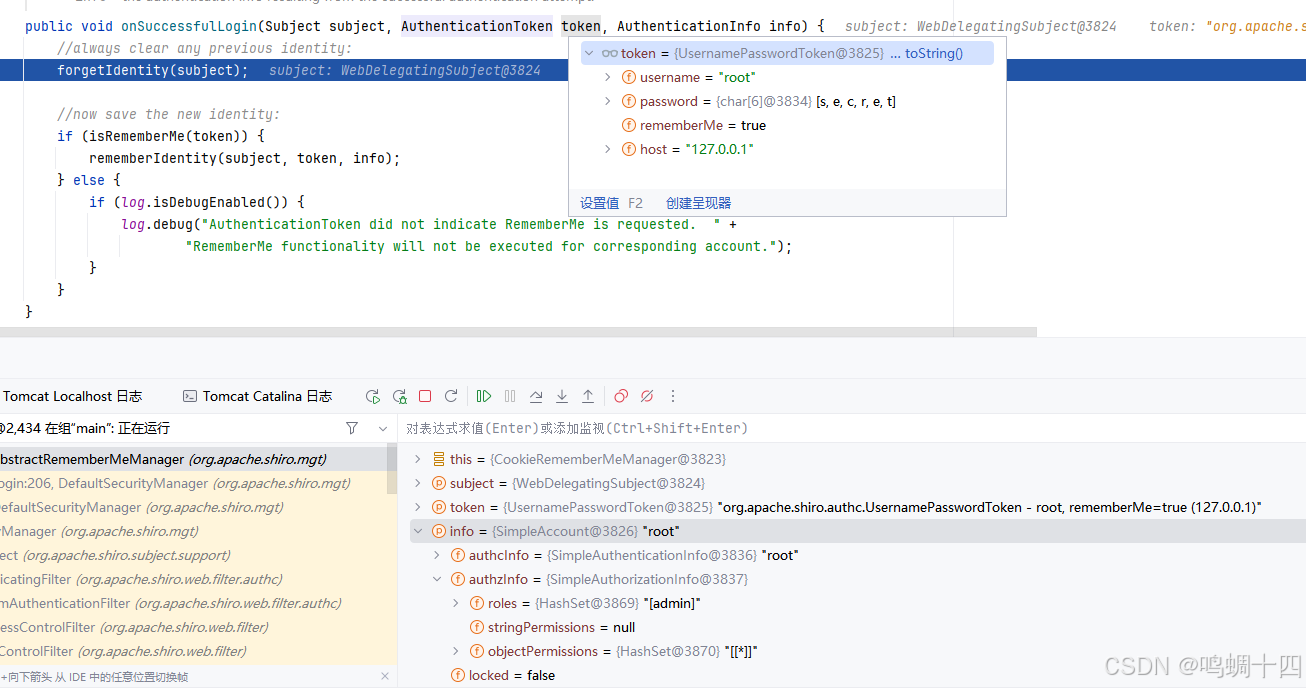Click rememberIdentity(subject, token, info) code line
The image size is (1306, 688).
244,158
